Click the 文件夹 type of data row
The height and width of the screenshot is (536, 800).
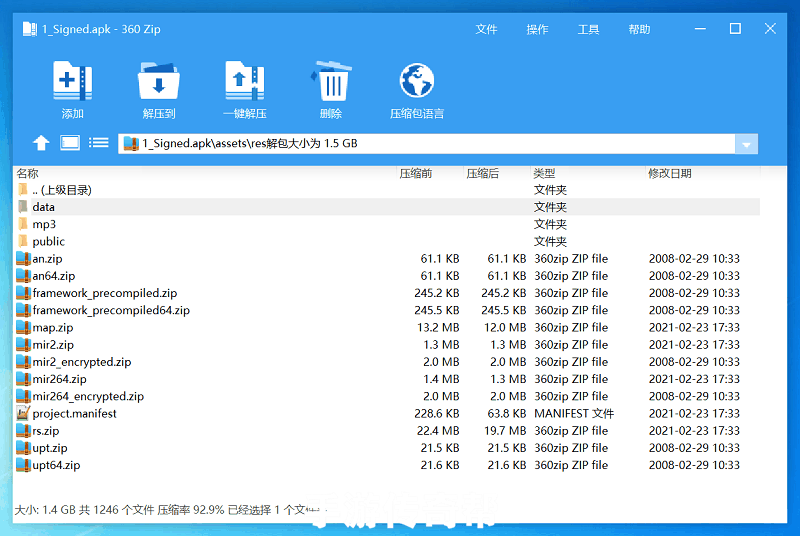(550, 207)
